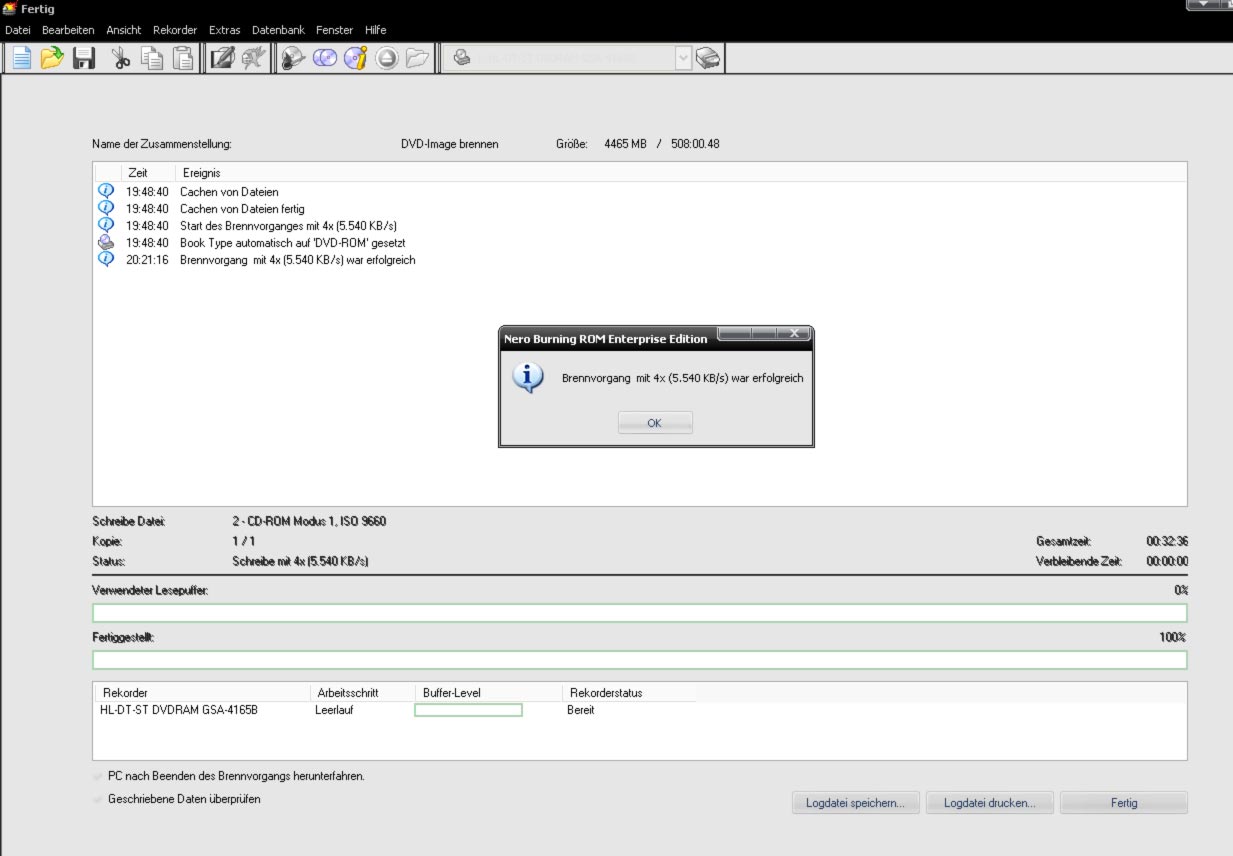Click the Paste clipboard icon
The image size is (1233, 856).
point(183,58)
